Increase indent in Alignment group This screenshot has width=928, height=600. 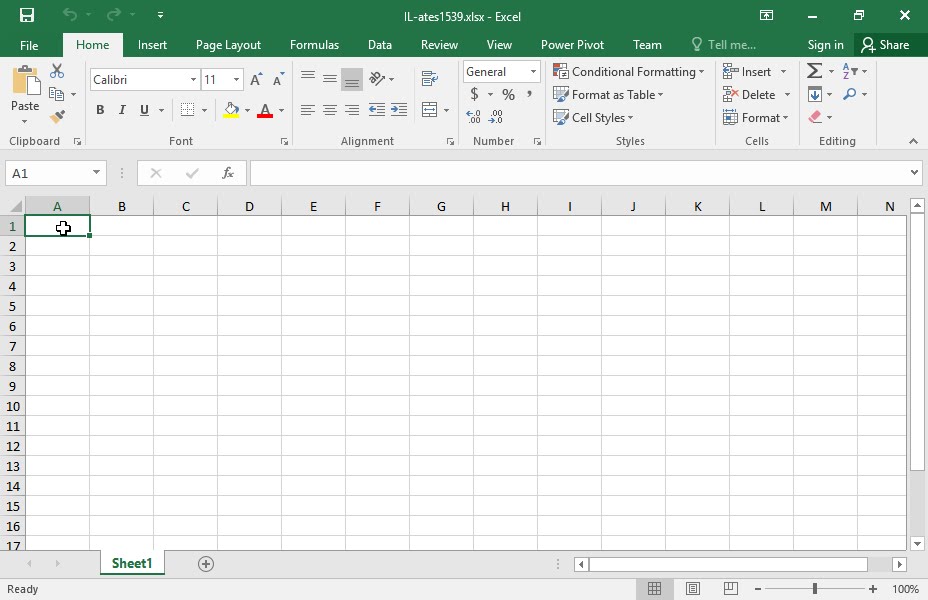399,109
